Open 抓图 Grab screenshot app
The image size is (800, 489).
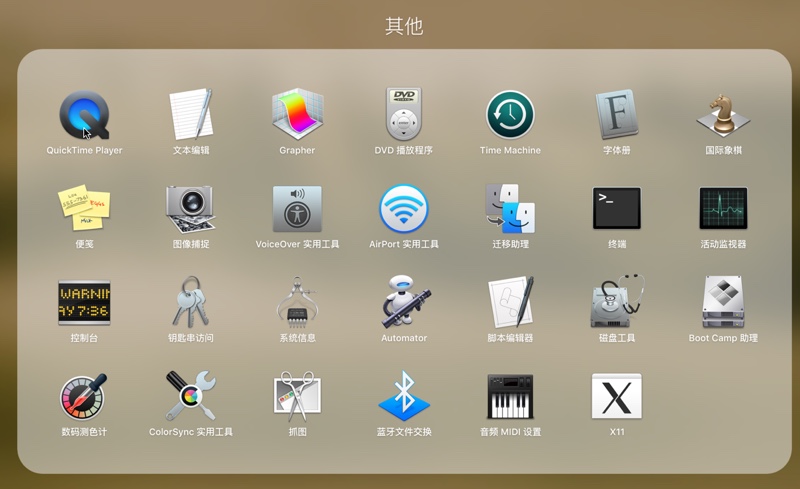[297, 397]
